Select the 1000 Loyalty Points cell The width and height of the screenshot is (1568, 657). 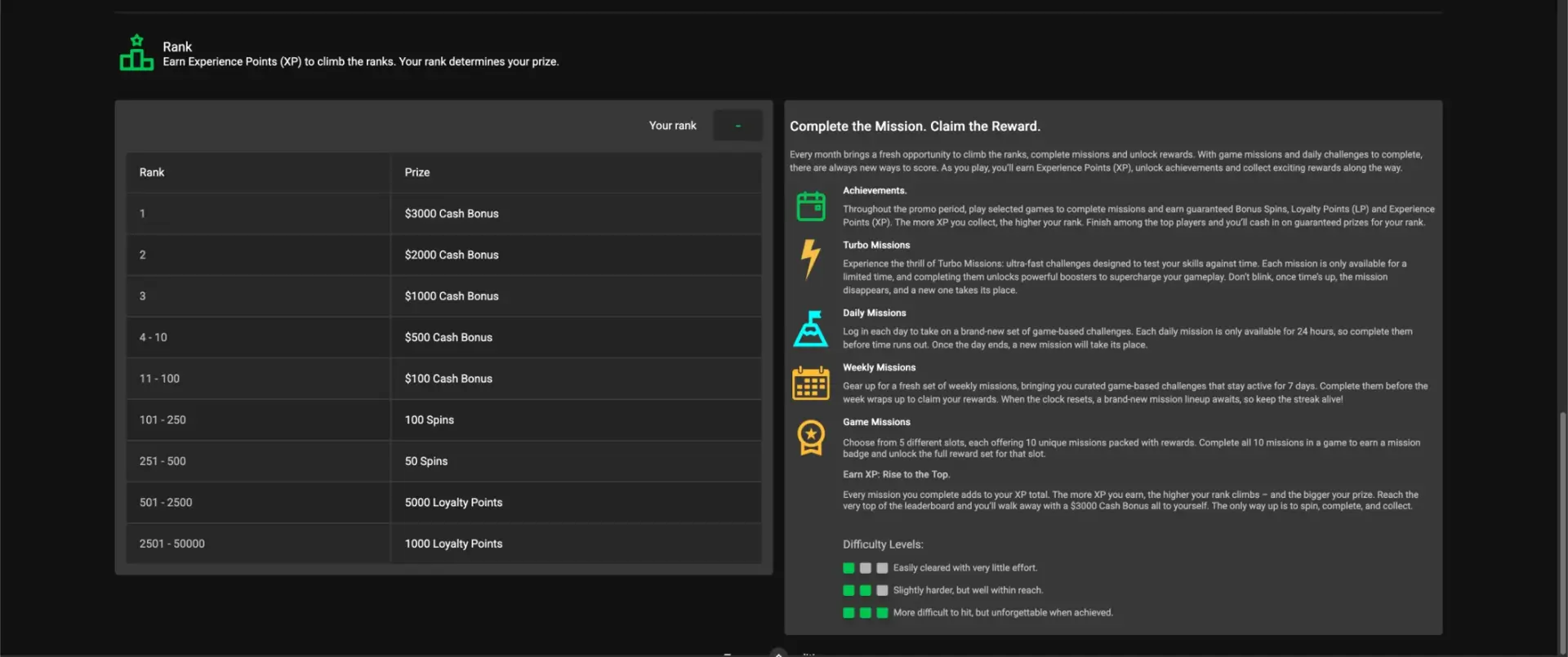point(576,544)
